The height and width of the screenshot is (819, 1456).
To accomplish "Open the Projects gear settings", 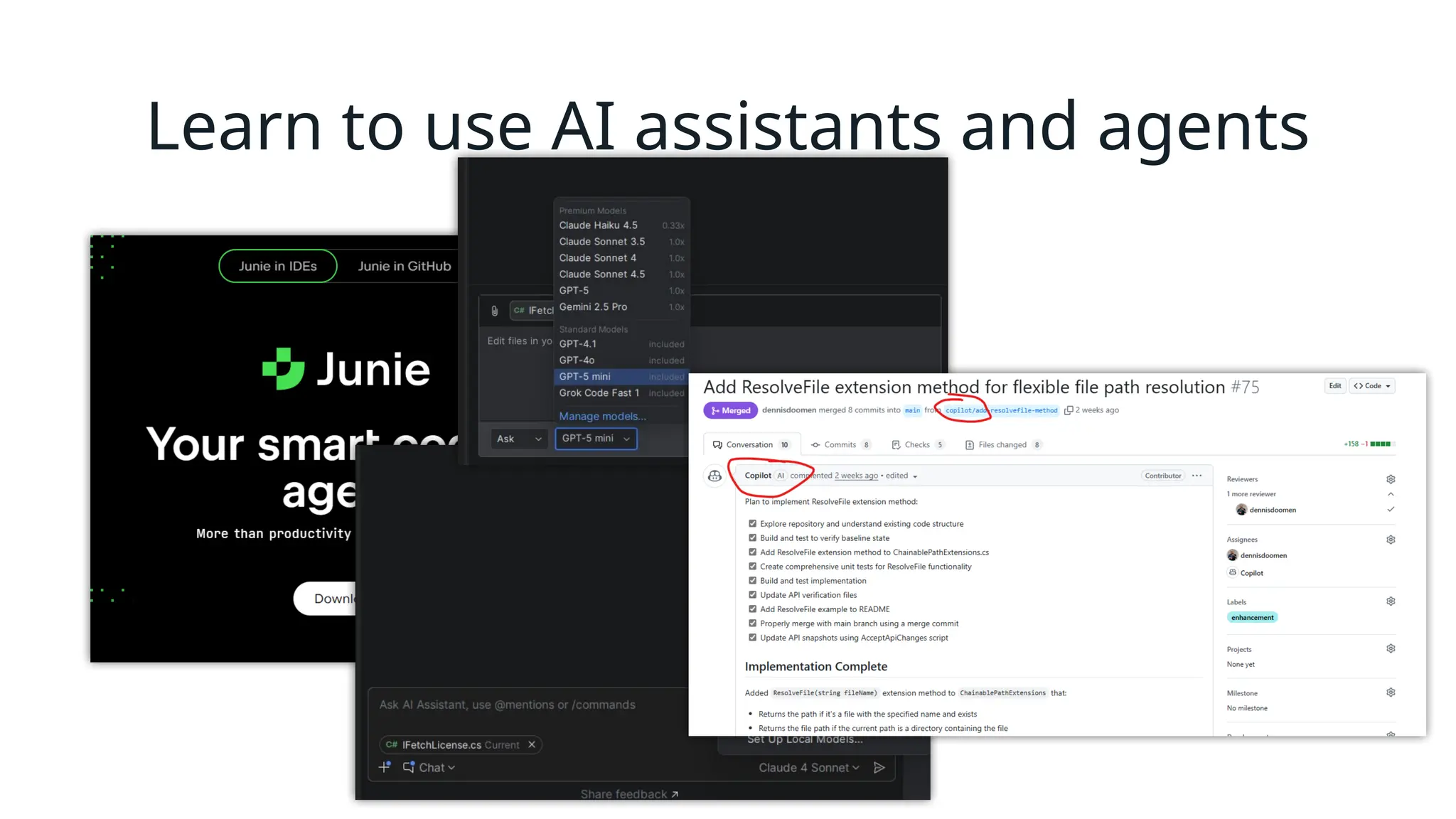I will click(1391, 648).
